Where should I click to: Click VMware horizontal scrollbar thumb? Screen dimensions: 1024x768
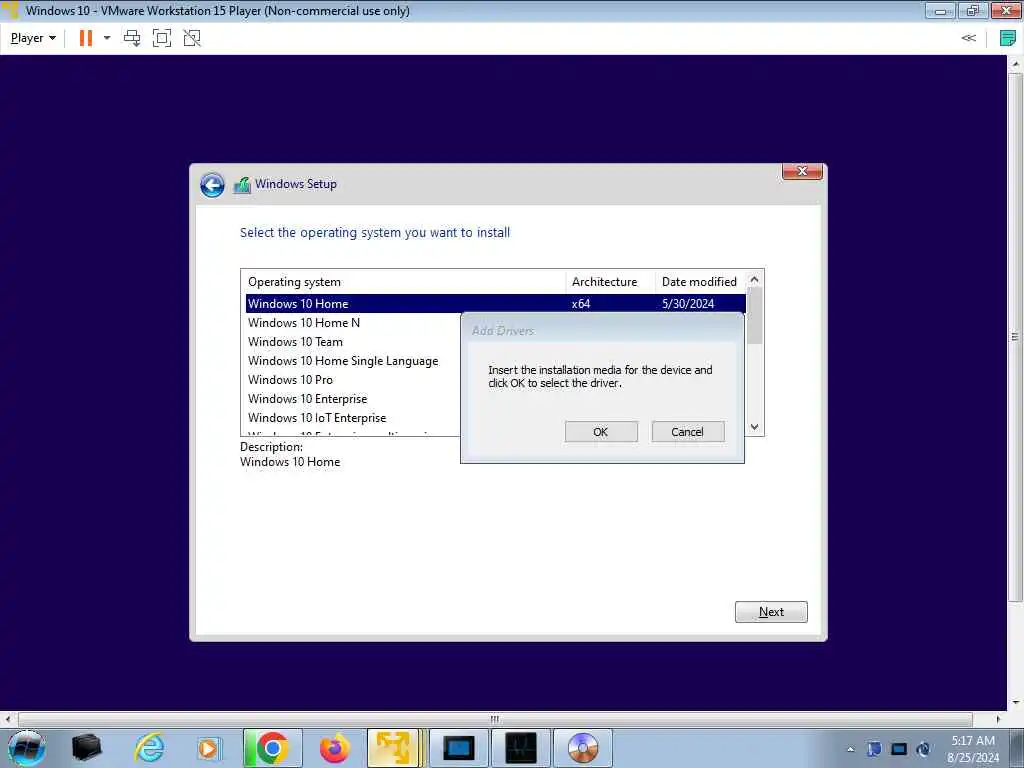[x=495, y=719]
